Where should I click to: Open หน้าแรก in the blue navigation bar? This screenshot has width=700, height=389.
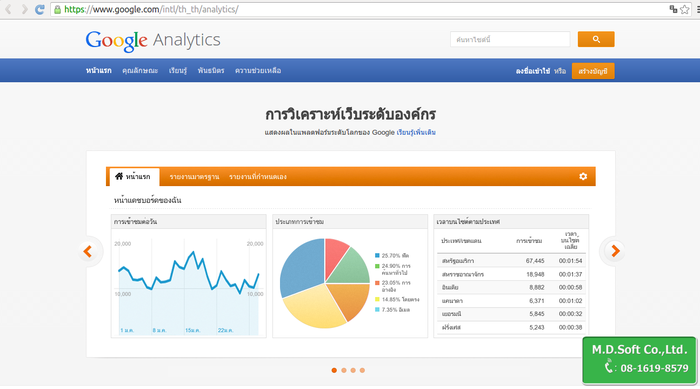[x=99, y=71]
